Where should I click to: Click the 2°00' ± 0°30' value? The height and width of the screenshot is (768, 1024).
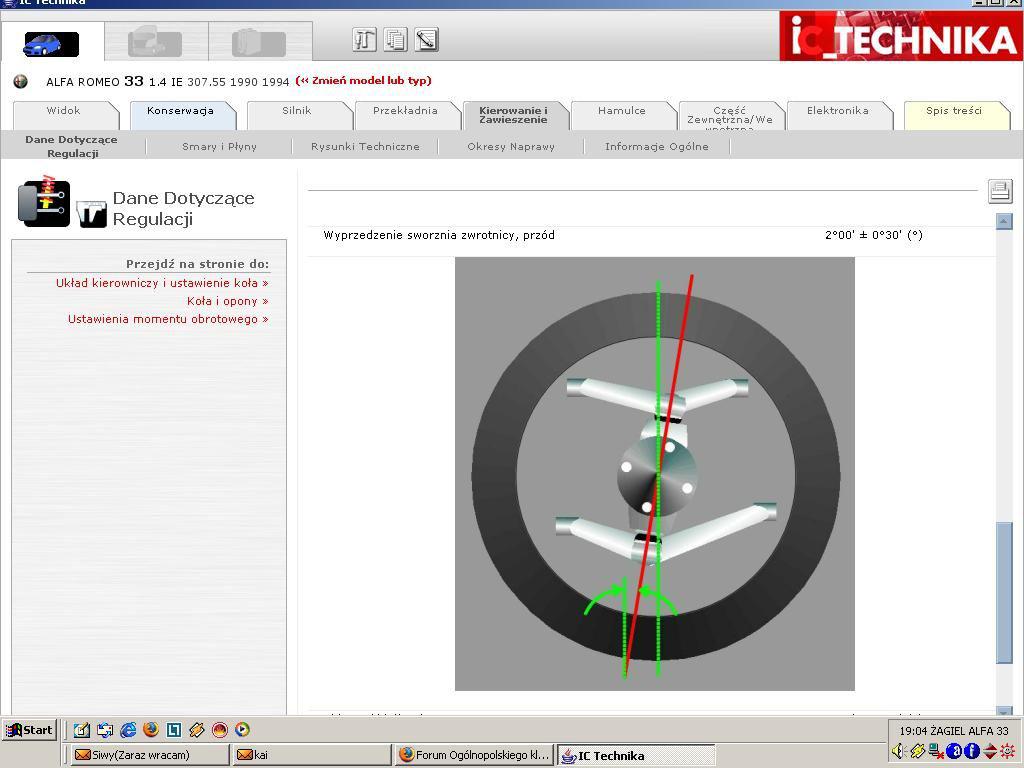pyautogui.click(x=874, y=235)
